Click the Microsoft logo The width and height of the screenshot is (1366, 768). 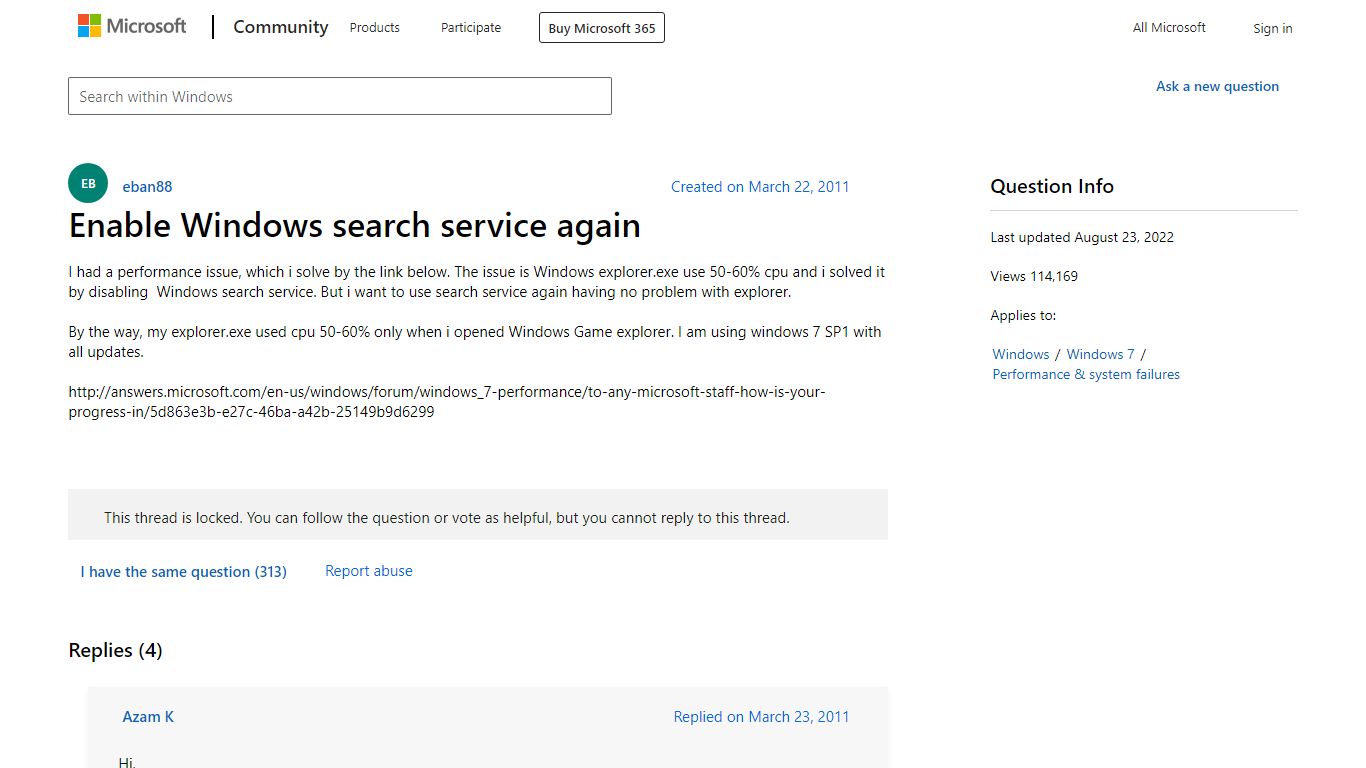pyautogui.click(x=132, y=26)
